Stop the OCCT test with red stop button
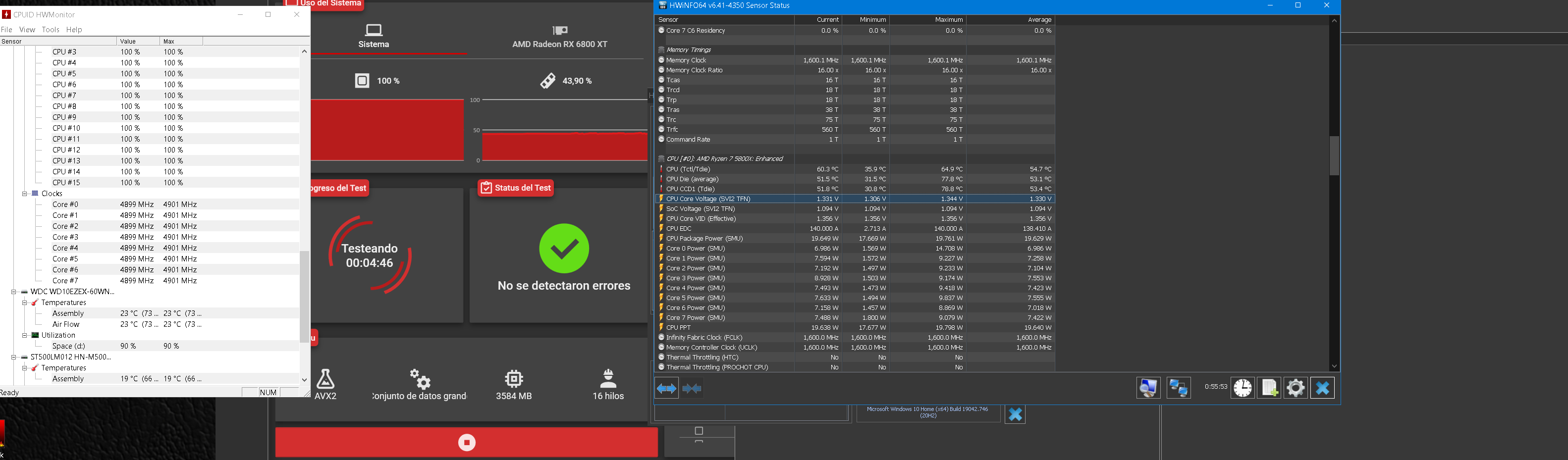 466,442
